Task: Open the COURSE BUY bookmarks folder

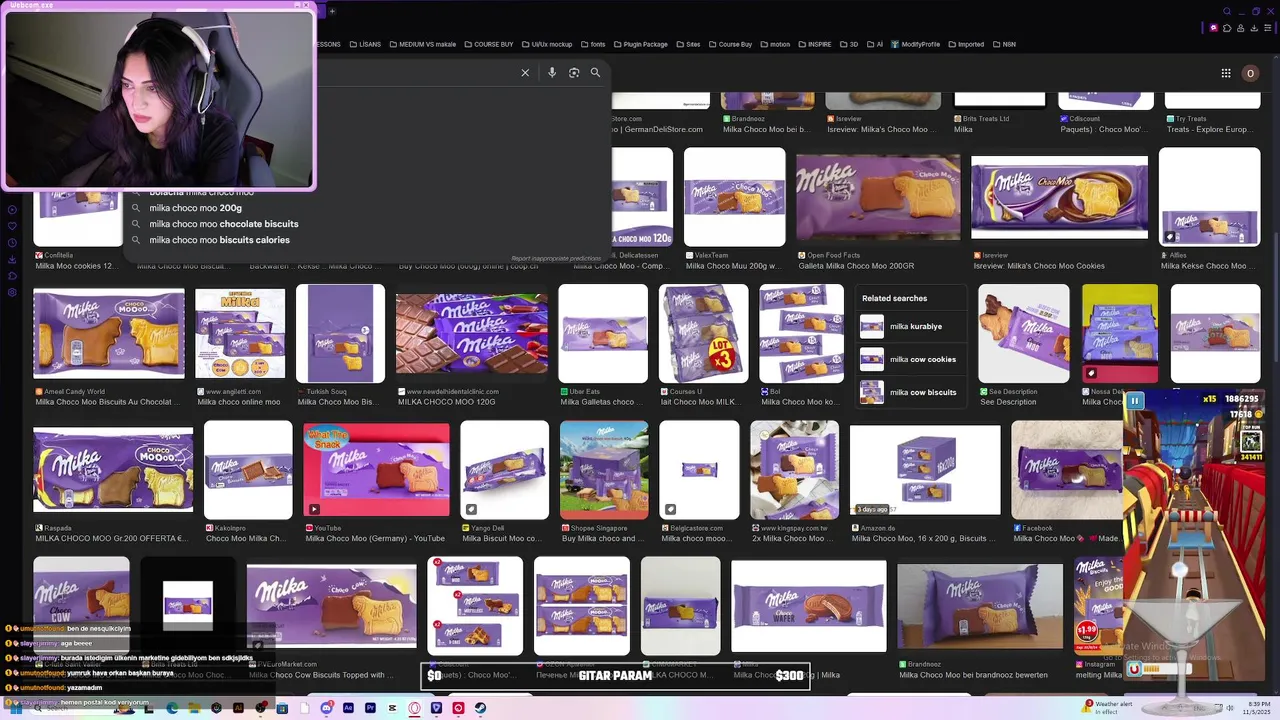Action: [488, 44]
